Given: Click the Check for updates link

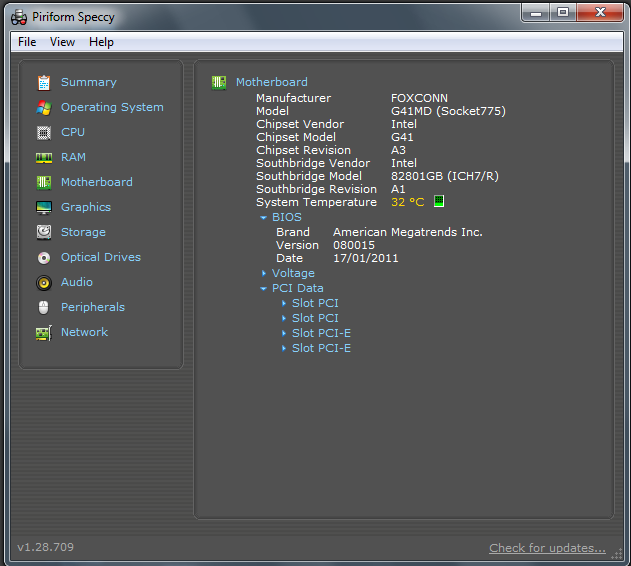Looking at the screenshot, I should click(x=547, y=548).
